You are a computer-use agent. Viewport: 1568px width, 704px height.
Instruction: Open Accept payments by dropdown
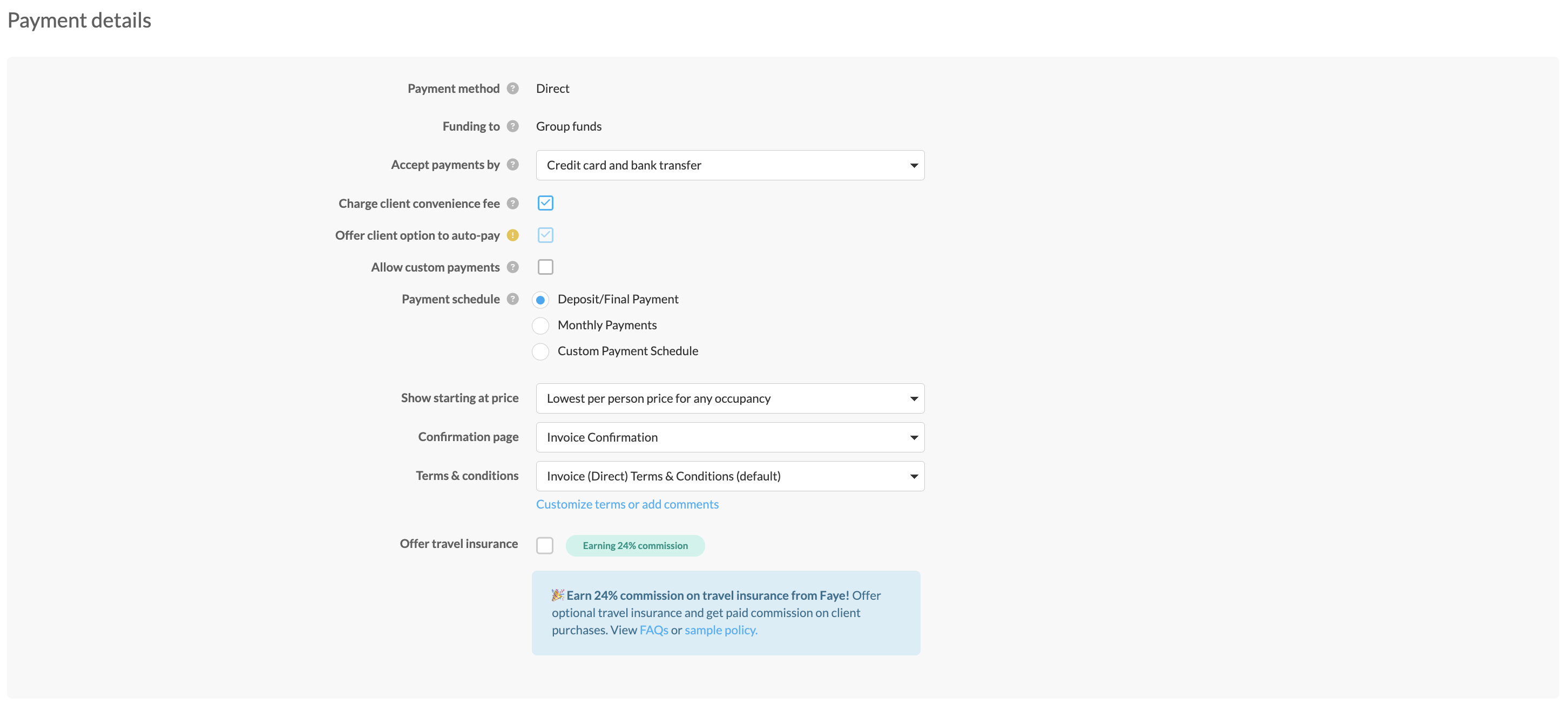tap(729, 165)
